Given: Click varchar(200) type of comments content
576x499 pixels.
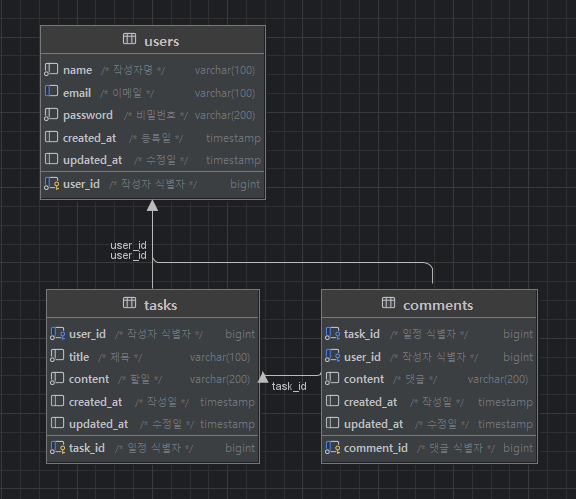Looking at the screenshot, I should 498,379.
